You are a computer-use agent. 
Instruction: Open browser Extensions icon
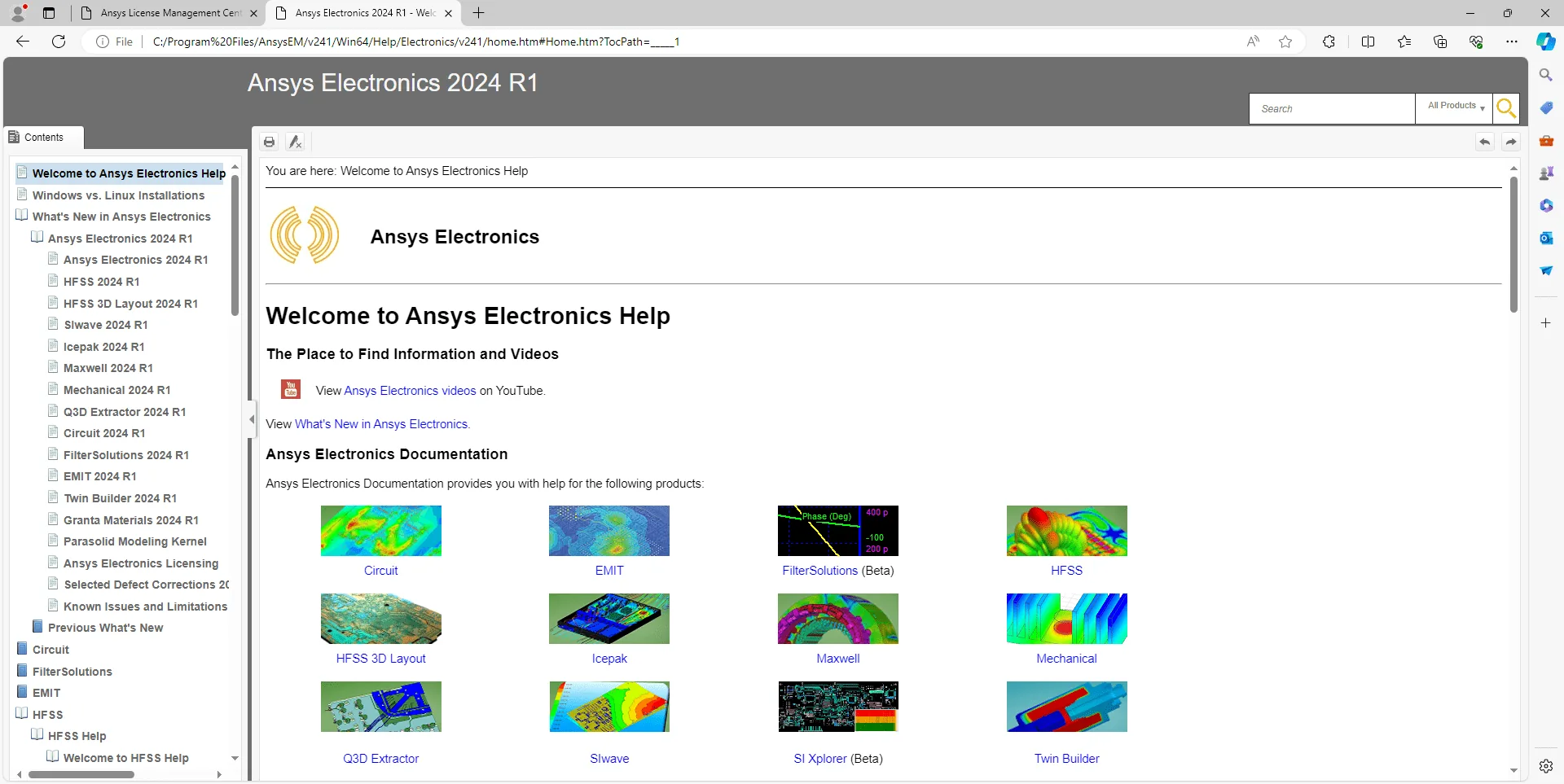(x=1329, y=42)
